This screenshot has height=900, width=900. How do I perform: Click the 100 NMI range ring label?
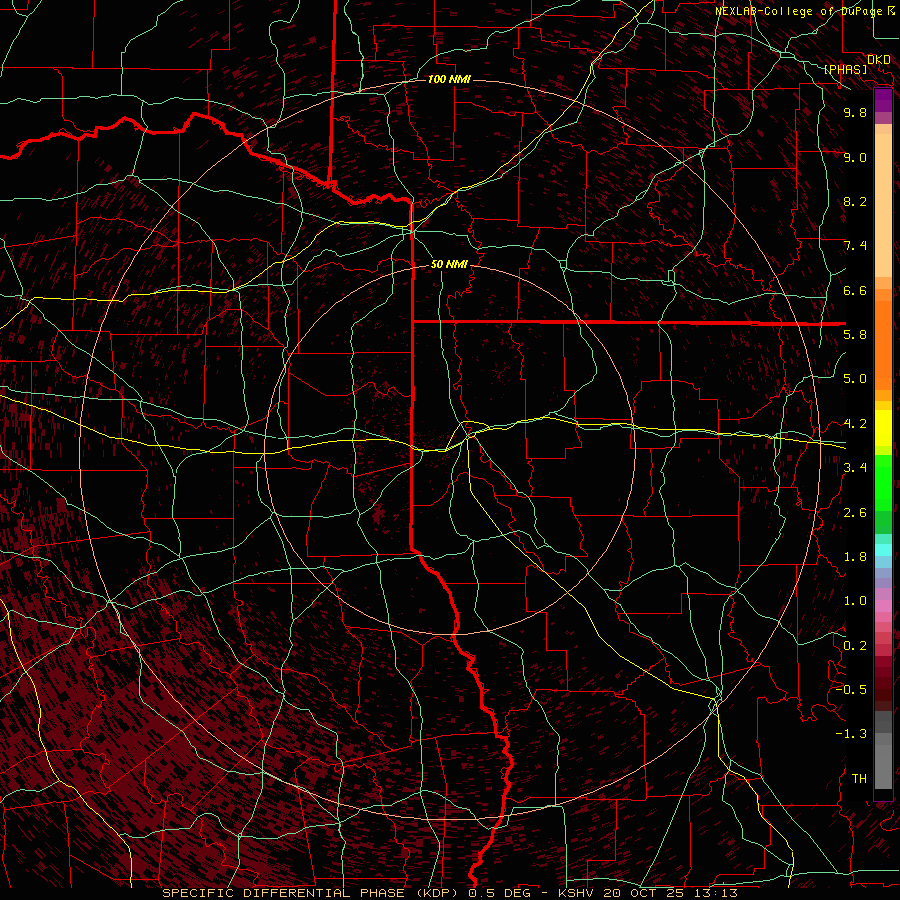[x=449, y=79]
